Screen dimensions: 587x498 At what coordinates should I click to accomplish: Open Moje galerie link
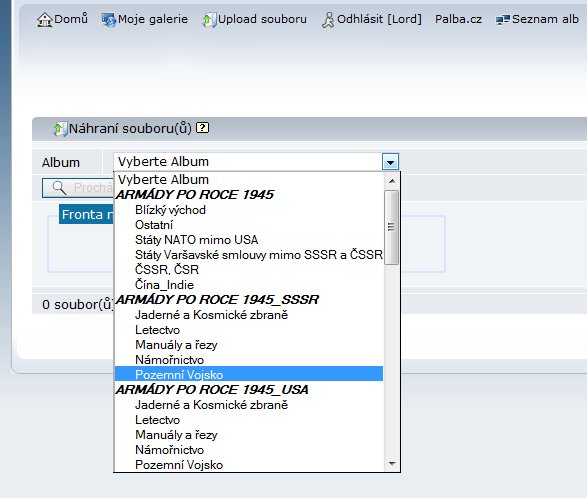[x=153, y=19]
